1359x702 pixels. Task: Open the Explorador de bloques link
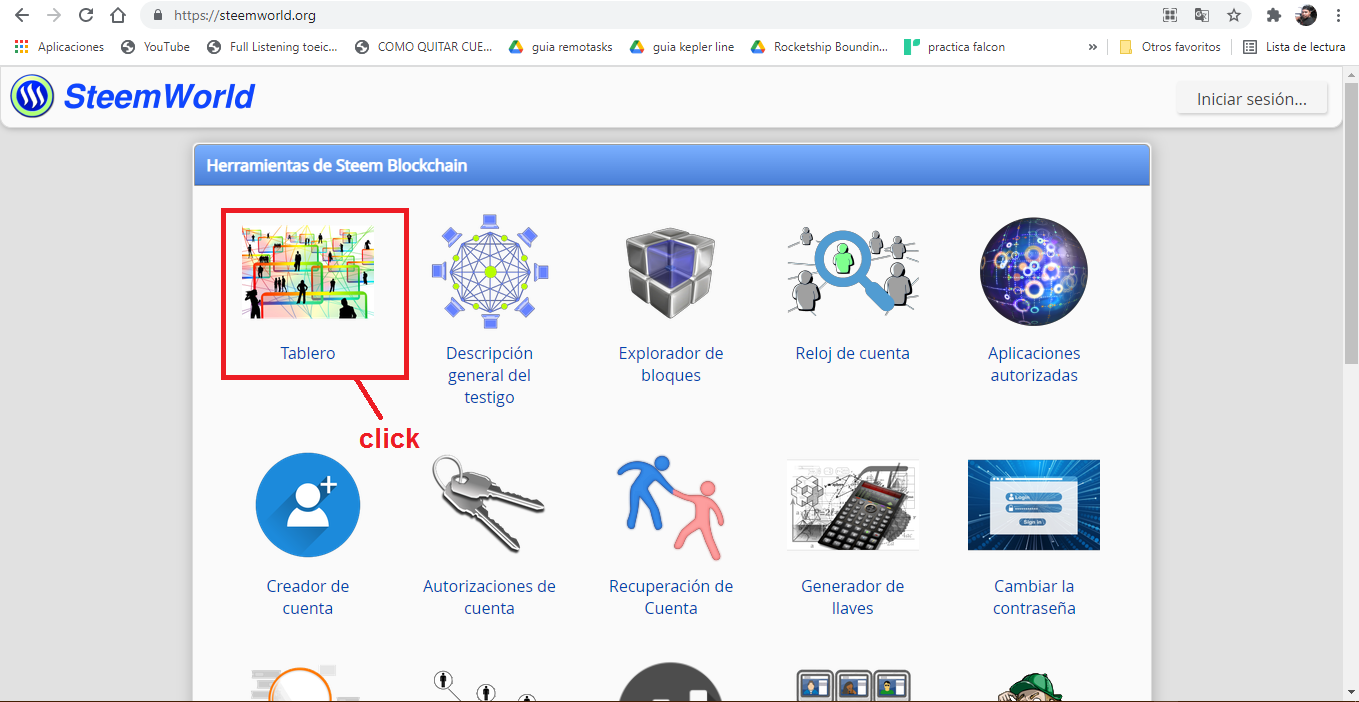(x=671, y=364)
